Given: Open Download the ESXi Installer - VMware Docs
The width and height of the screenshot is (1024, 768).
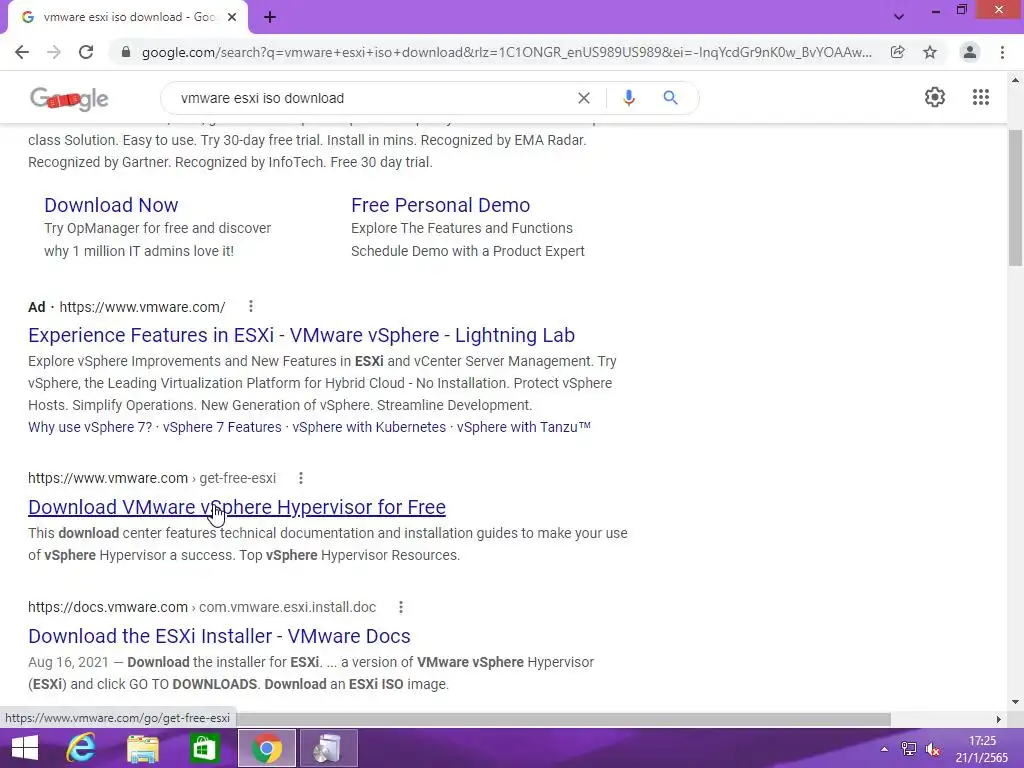Looking at the screenshot, I should (x=219, y=636).
